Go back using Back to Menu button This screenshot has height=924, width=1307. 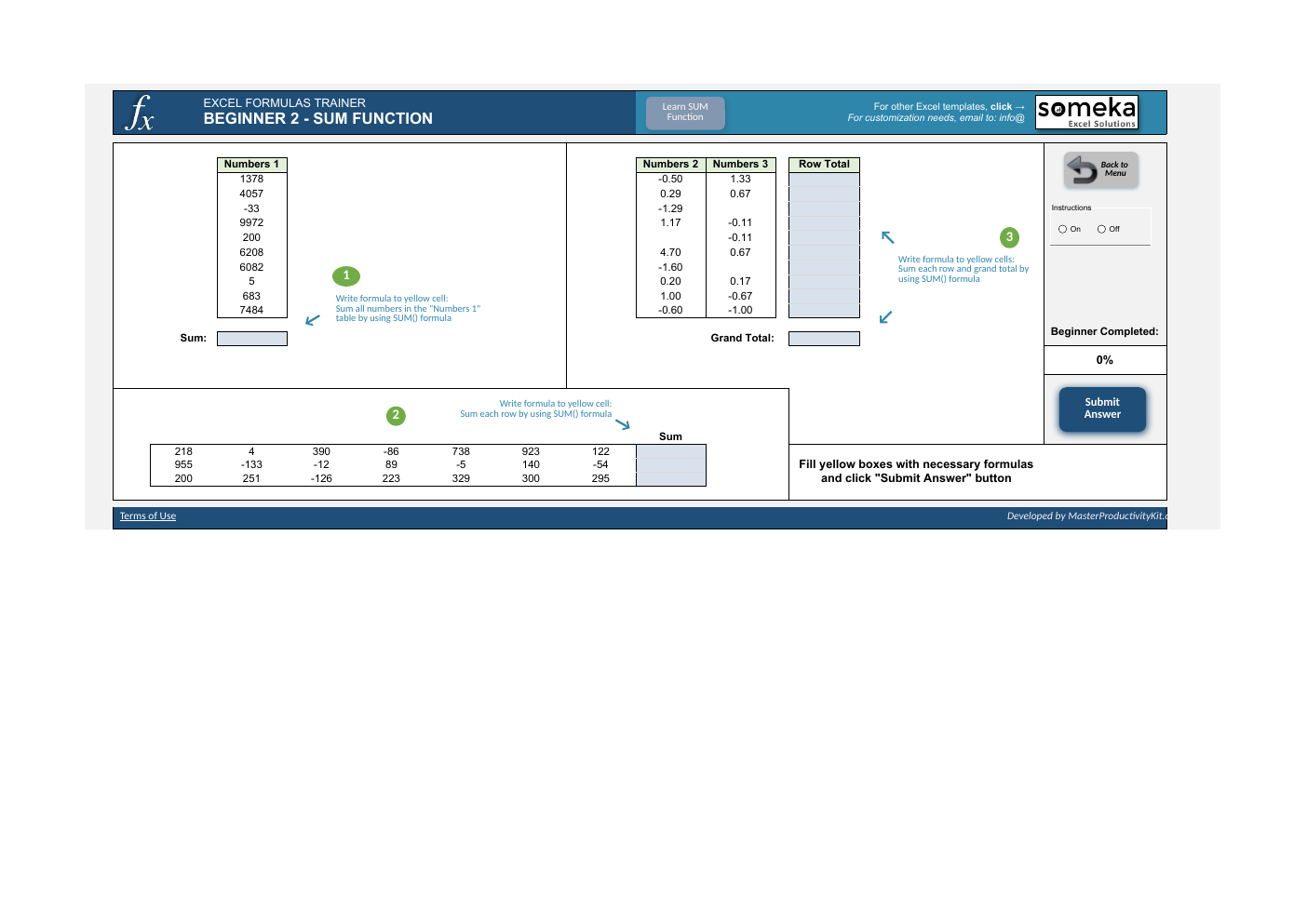(1101, 169)
